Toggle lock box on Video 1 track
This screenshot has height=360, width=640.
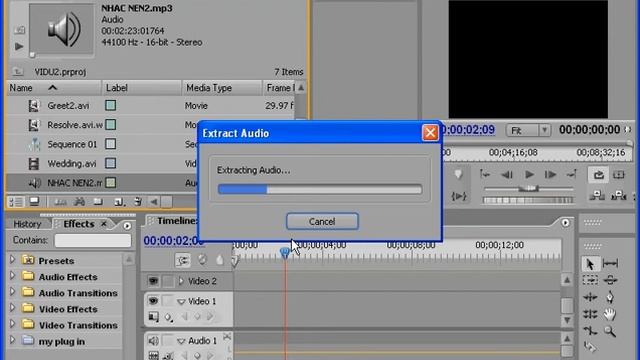point(168,301)
